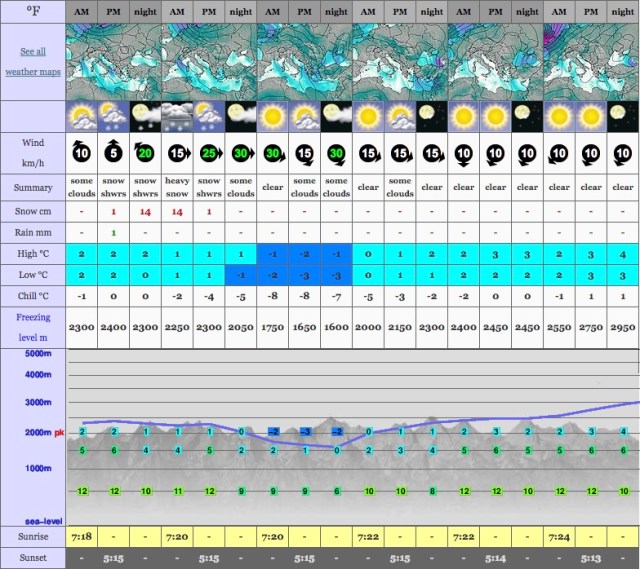Viewport: 640px width, 569px height.
Task: Click wind 30 icon in freezing level 2050 column
Action: click(x=243, y=153)
